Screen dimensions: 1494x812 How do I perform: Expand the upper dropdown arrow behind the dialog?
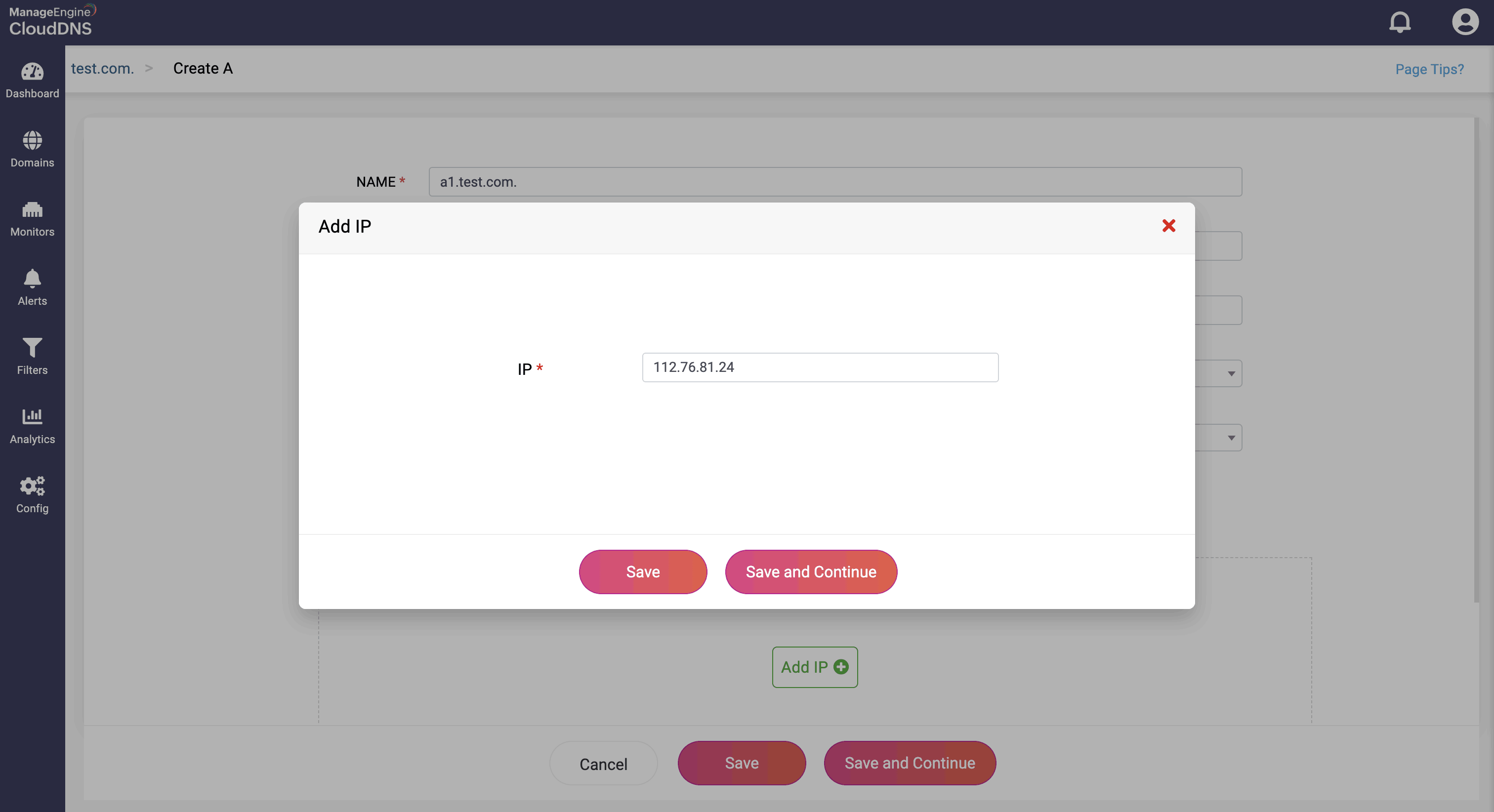[x=1231, y=373]
